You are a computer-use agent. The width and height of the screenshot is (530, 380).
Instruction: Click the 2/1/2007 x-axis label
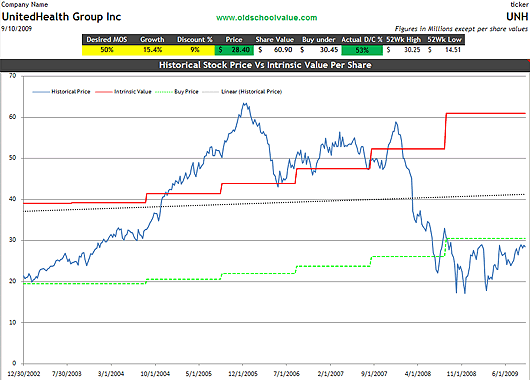tap(330, 374)
